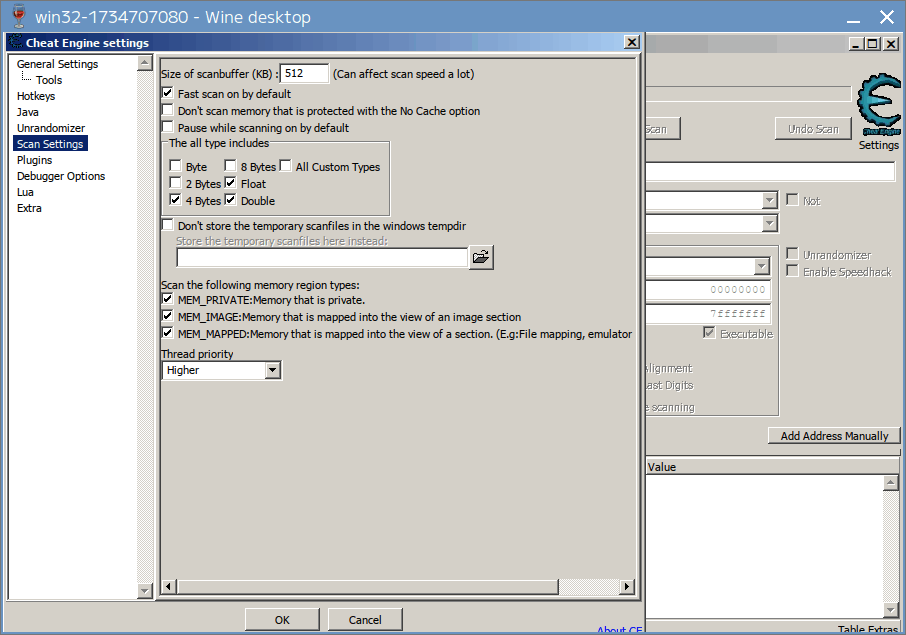This screenshot has height=635, width=906.
Task: Toggle Executable checkbox in main window
Action: (x=709, y=333)
